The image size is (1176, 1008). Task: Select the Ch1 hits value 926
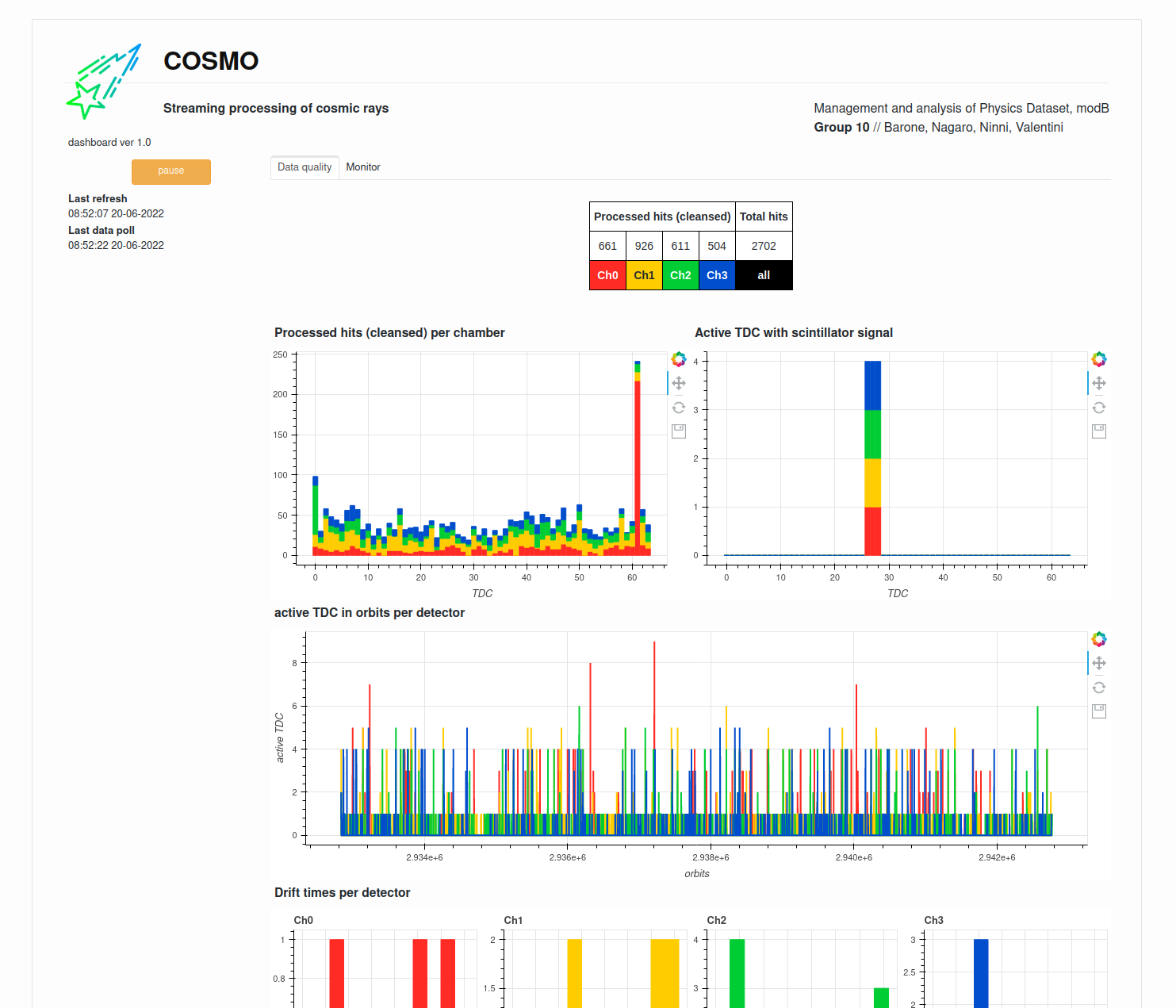(644, 246)
